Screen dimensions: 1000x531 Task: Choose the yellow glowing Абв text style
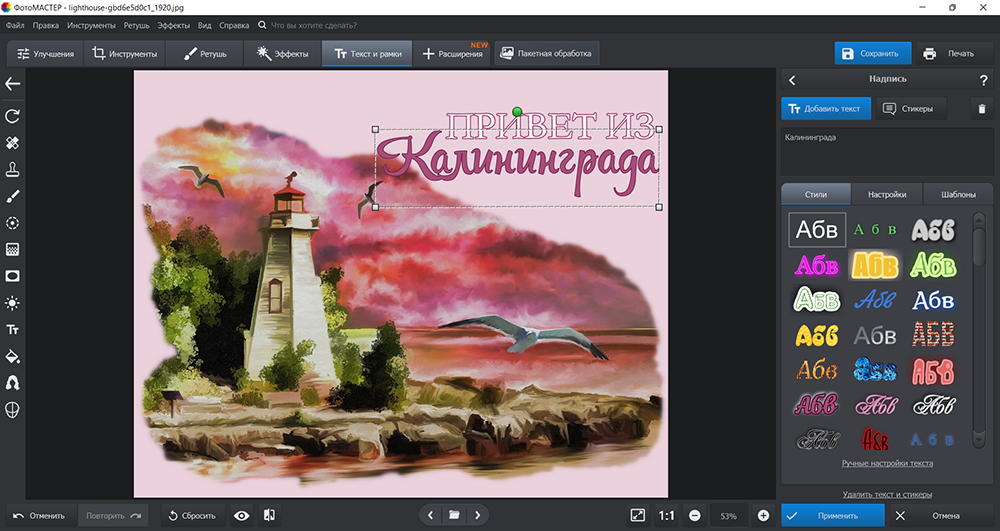pyautogui.click(x=875, y=265)
